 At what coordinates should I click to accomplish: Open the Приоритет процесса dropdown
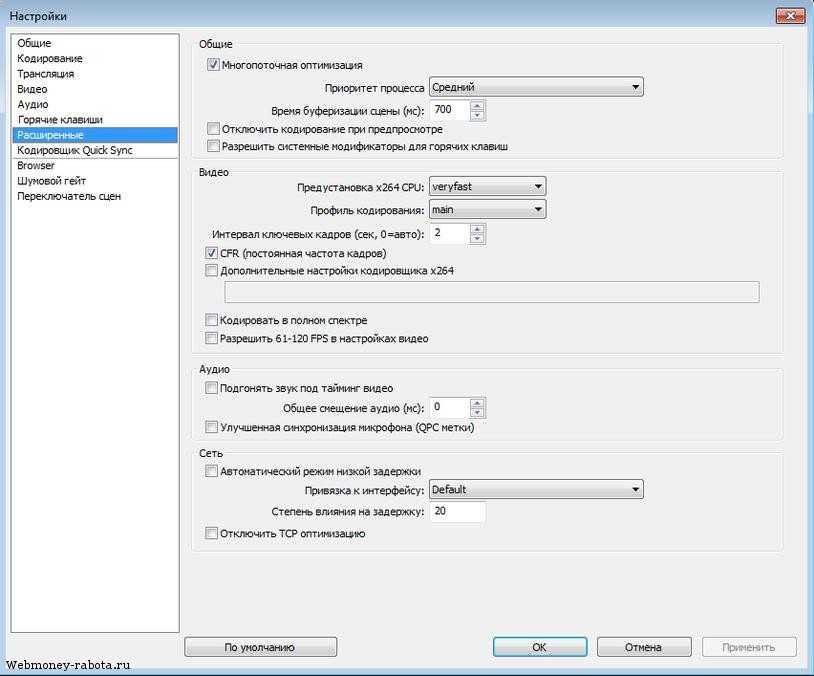(x=536, y=87)
